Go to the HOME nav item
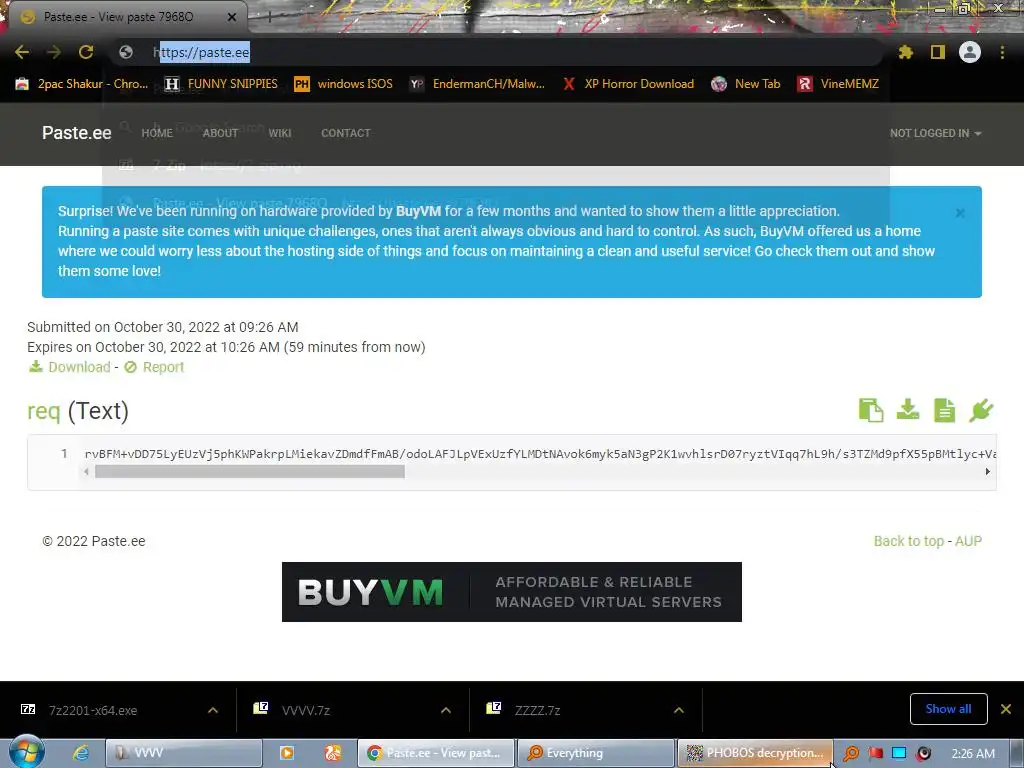This screenshot has height=768, width=1024. click(x=157, y=133)
